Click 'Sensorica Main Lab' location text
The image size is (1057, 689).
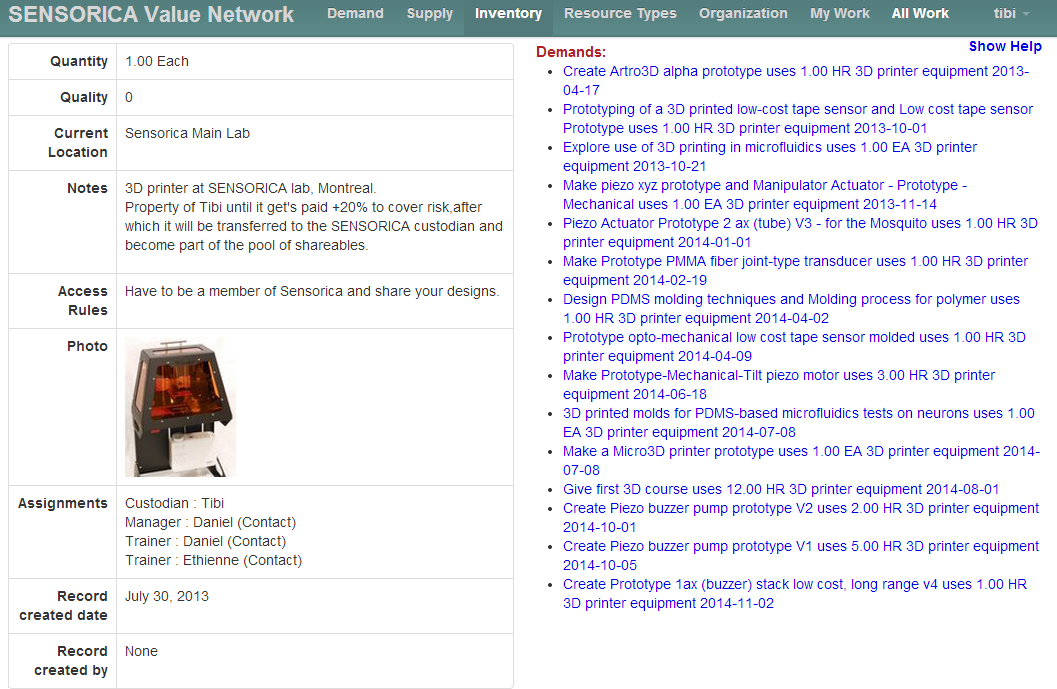pyautogui.click(x=187, y=133)
